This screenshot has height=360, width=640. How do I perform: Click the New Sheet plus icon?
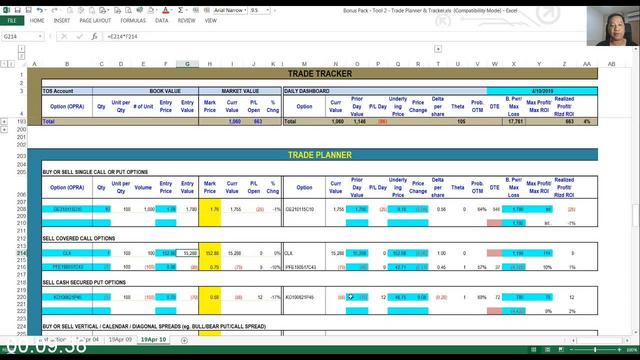click(x=184, y=340)
